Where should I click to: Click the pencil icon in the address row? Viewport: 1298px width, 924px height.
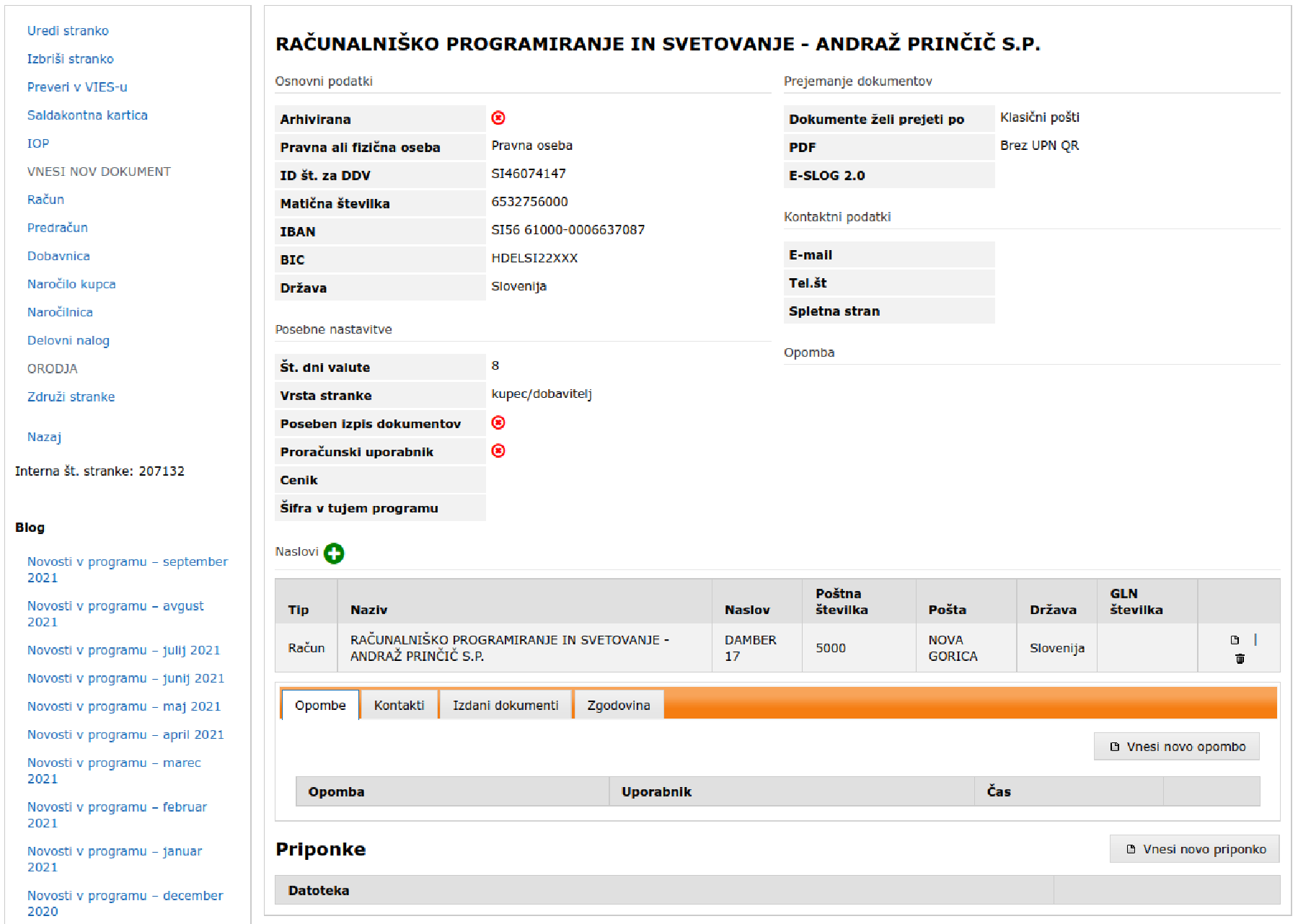tap(1255, 640)
